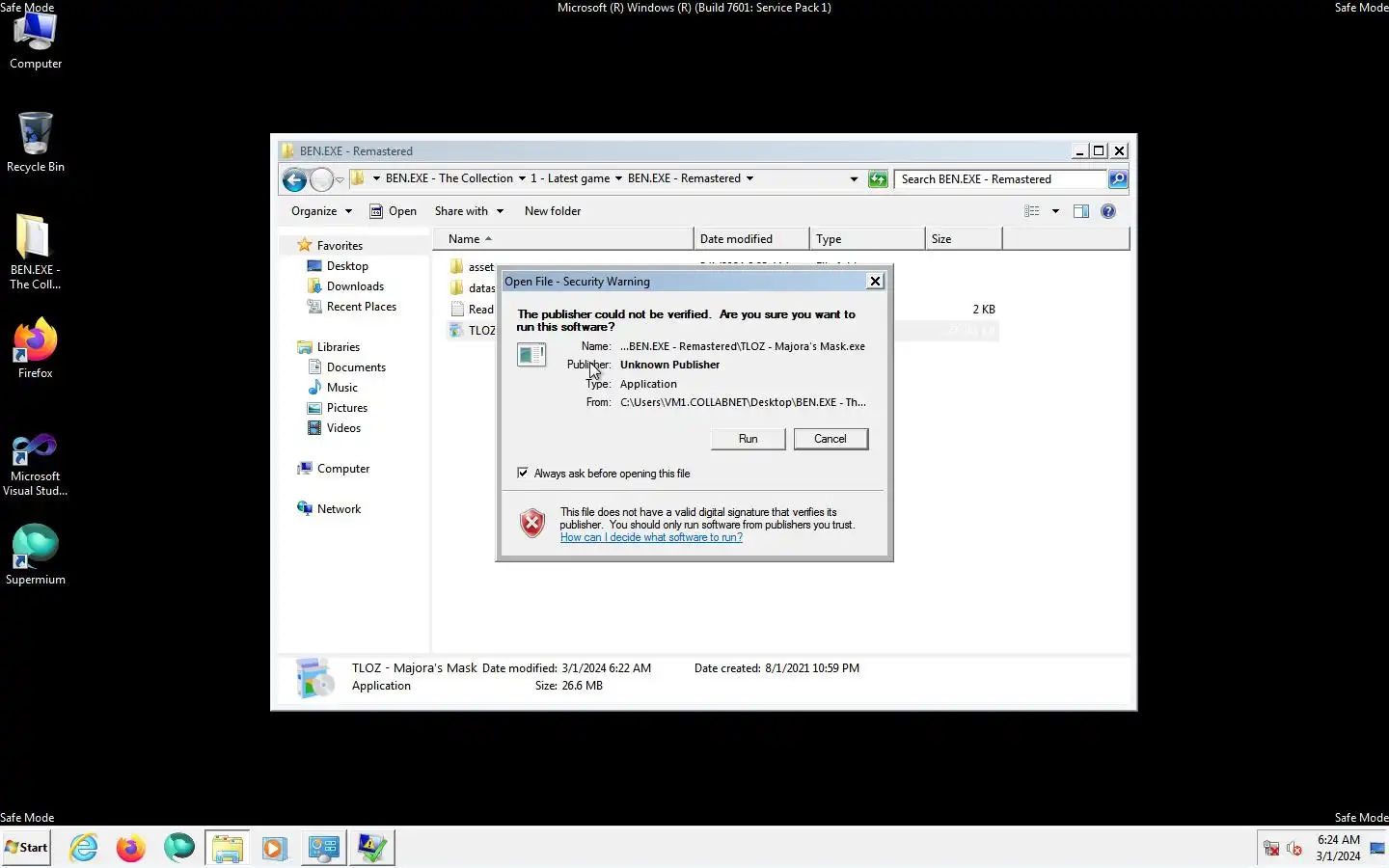The image size is (1389, 868).
Task: Click the Change your view icon
Action: pyautogui.click(x=1032, y=211)
